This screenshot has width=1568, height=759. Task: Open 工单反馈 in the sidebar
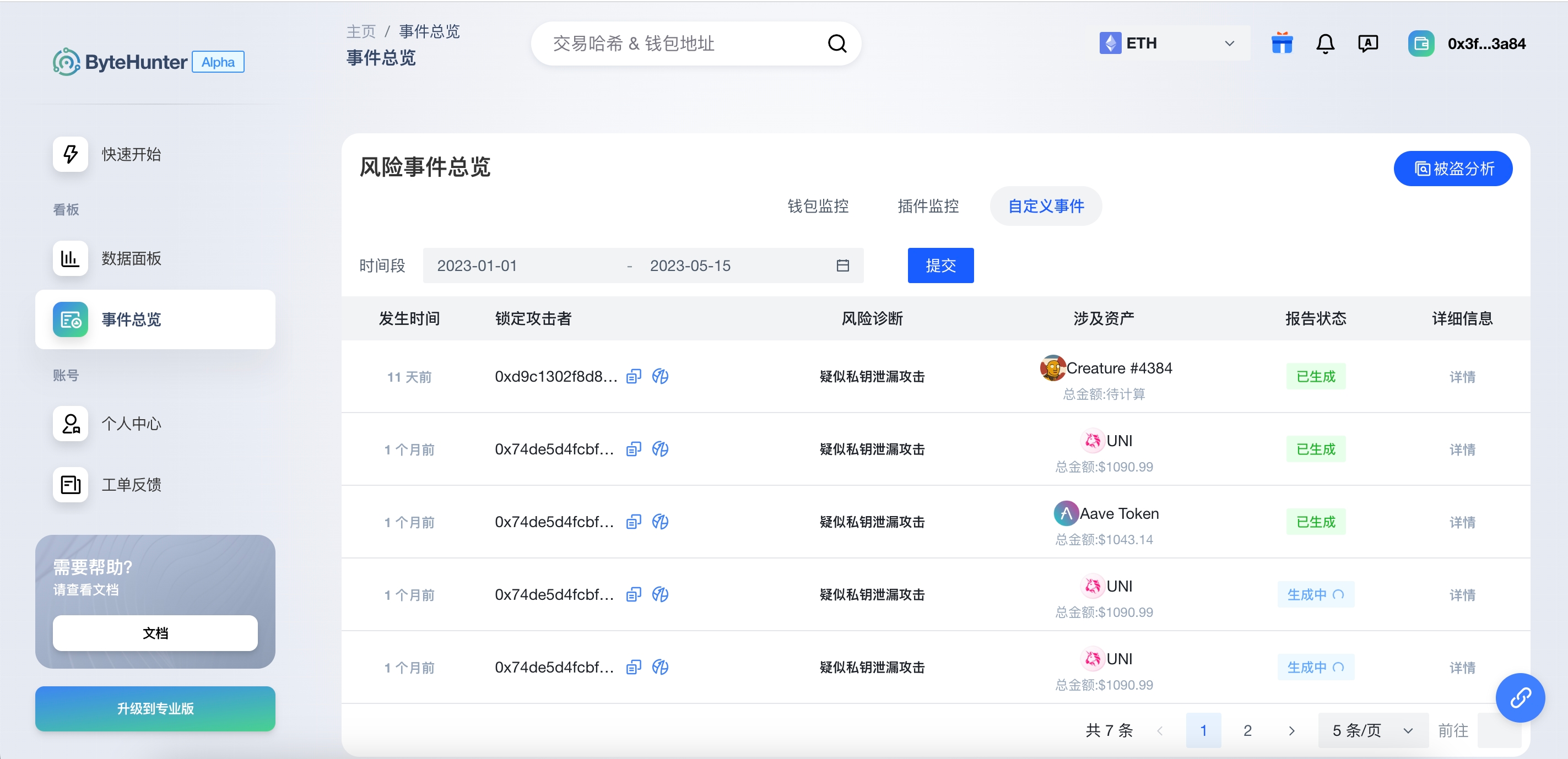tap(155, 485)
